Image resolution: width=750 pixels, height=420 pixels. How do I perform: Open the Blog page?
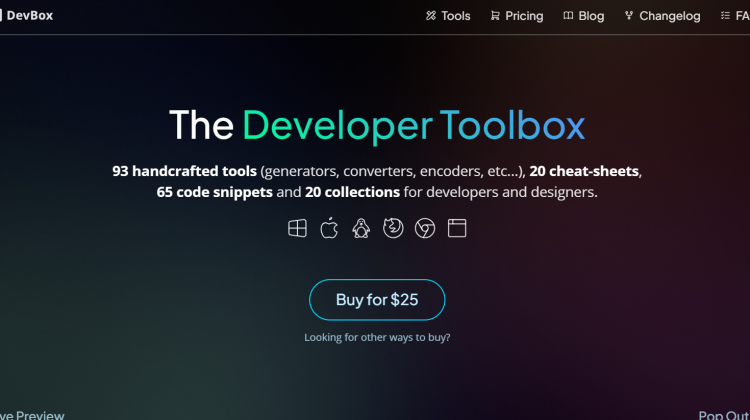click(584, 16)
